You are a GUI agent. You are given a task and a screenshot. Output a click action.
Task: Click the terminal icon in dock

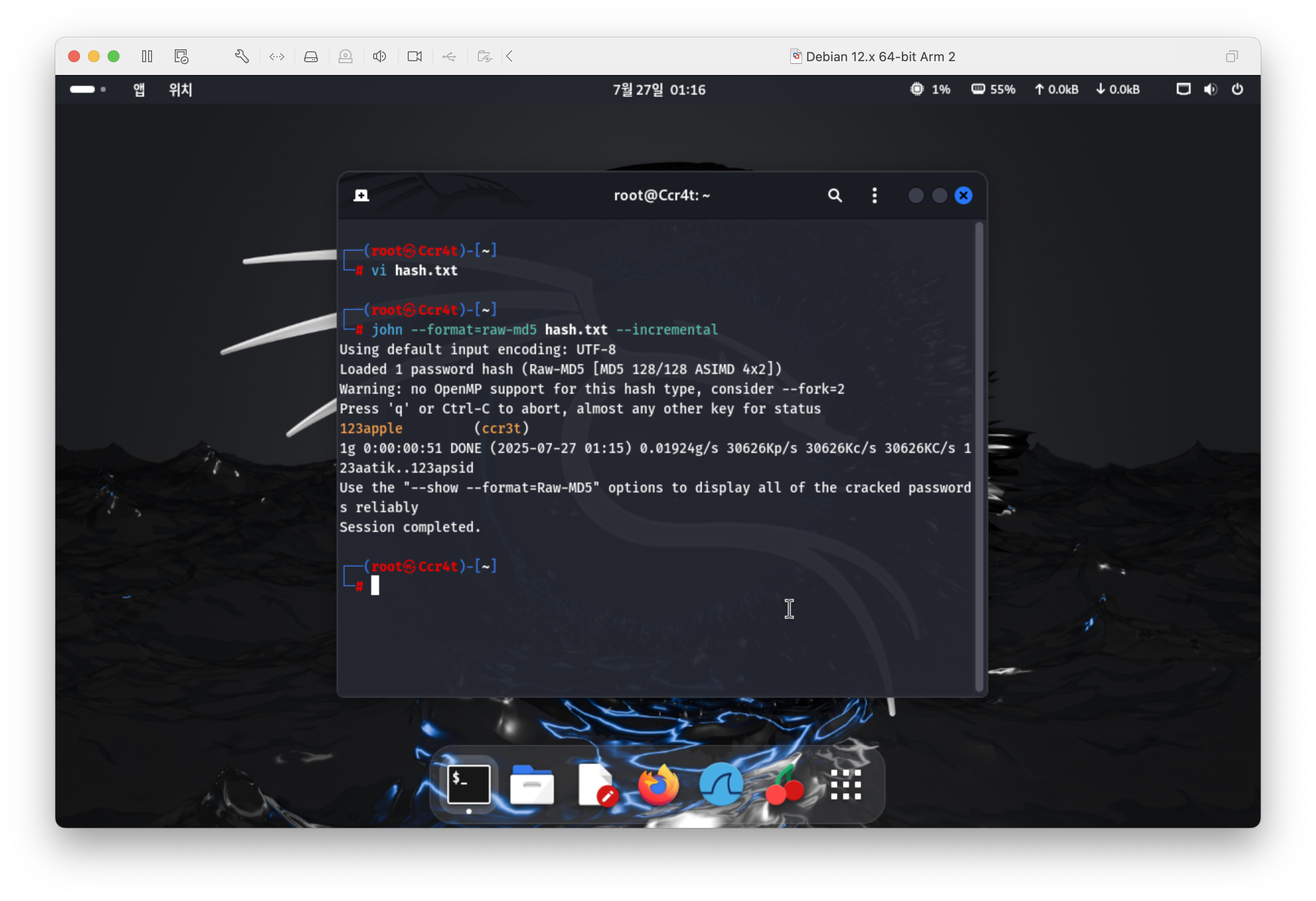tap(468, 785)
